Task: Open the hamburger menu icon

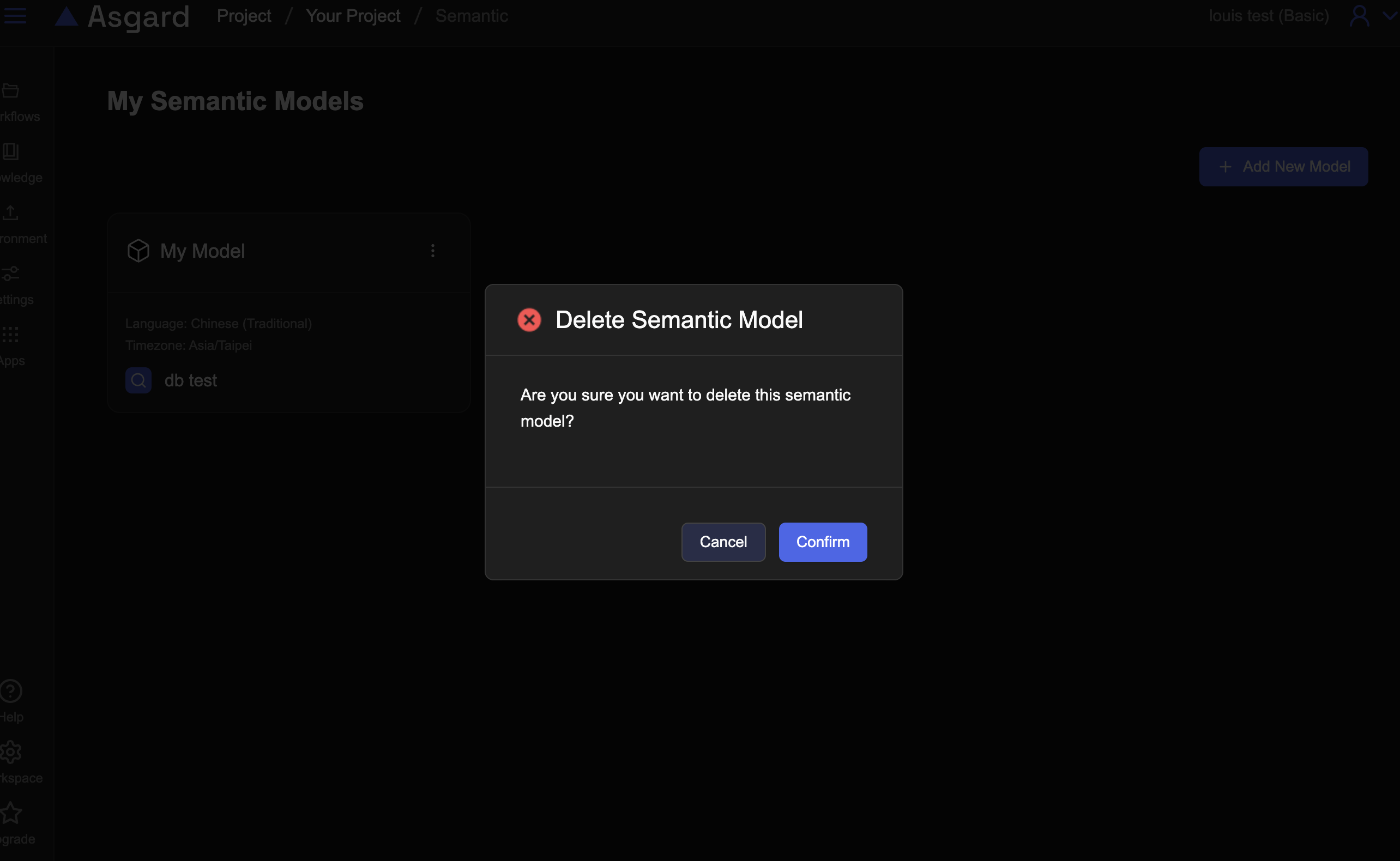Action: 15,15
